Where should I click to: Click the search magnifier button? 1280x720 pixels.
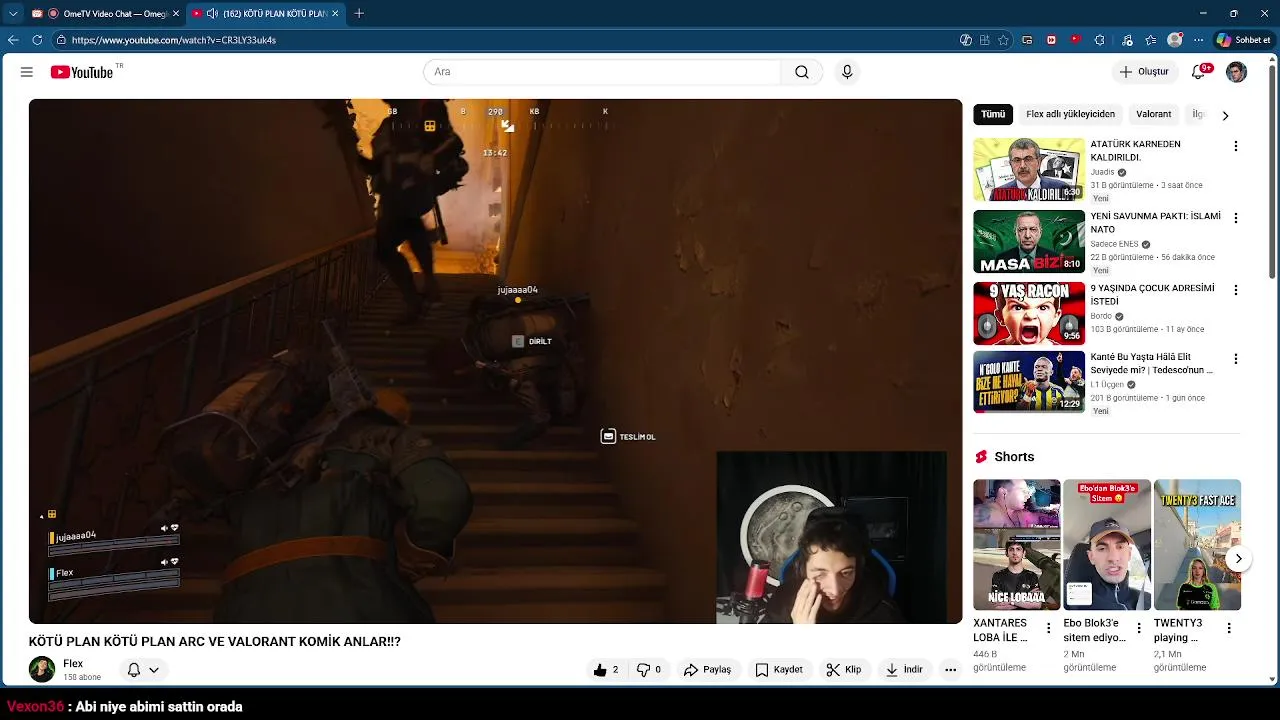point(802,72)
